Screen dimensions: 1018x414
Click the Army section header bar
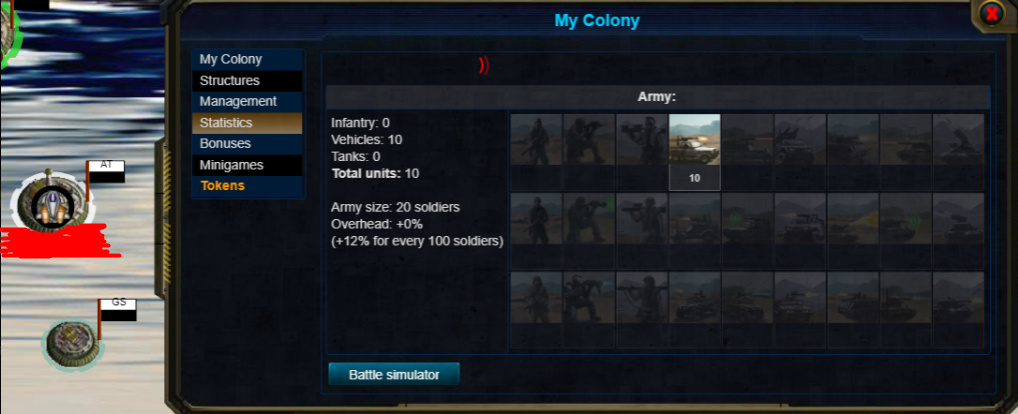pyautogui.click(x=658, y=97)
